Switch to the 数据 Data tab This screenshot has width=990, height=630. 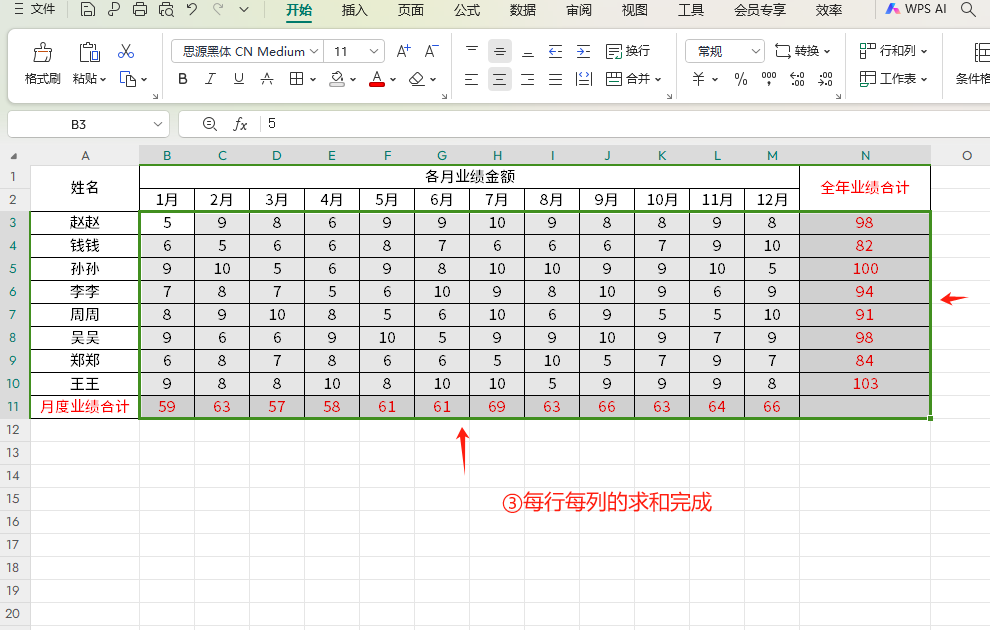[523, 10]
